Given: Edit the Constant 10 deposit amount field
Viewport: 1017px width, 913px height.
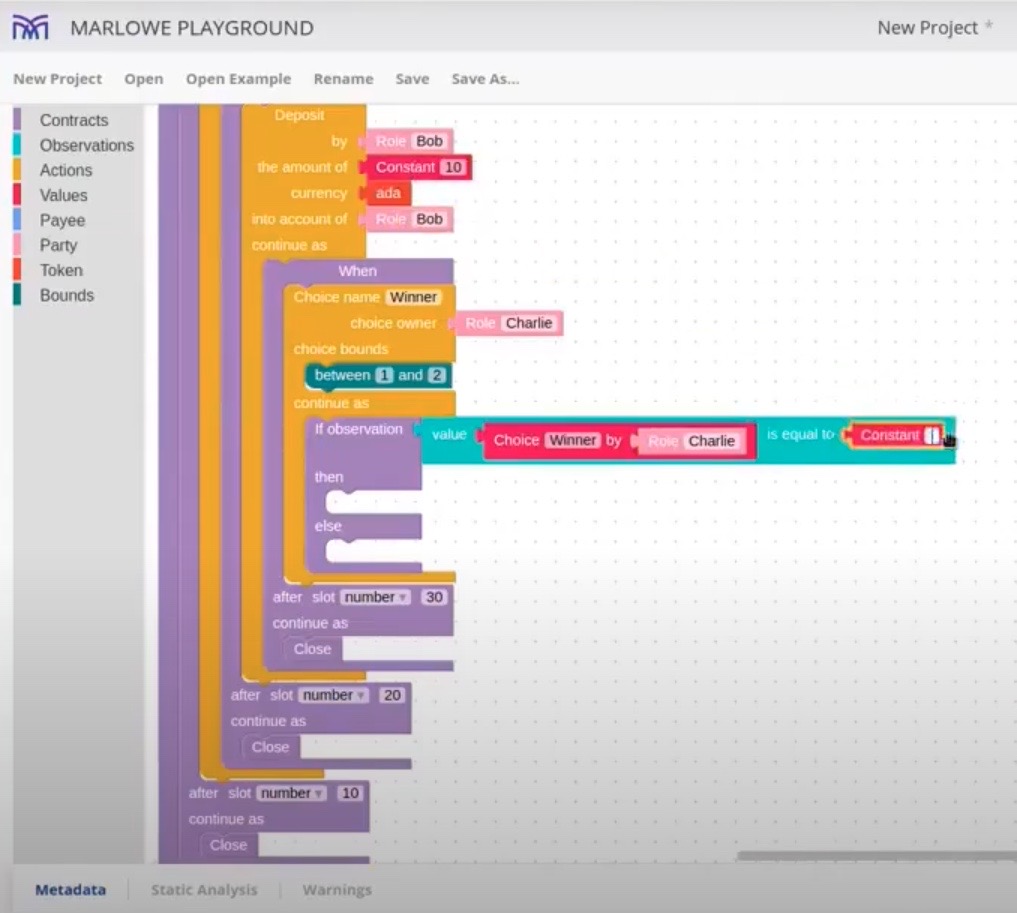Looking at the screenshot, I should (x=453, y=167).
